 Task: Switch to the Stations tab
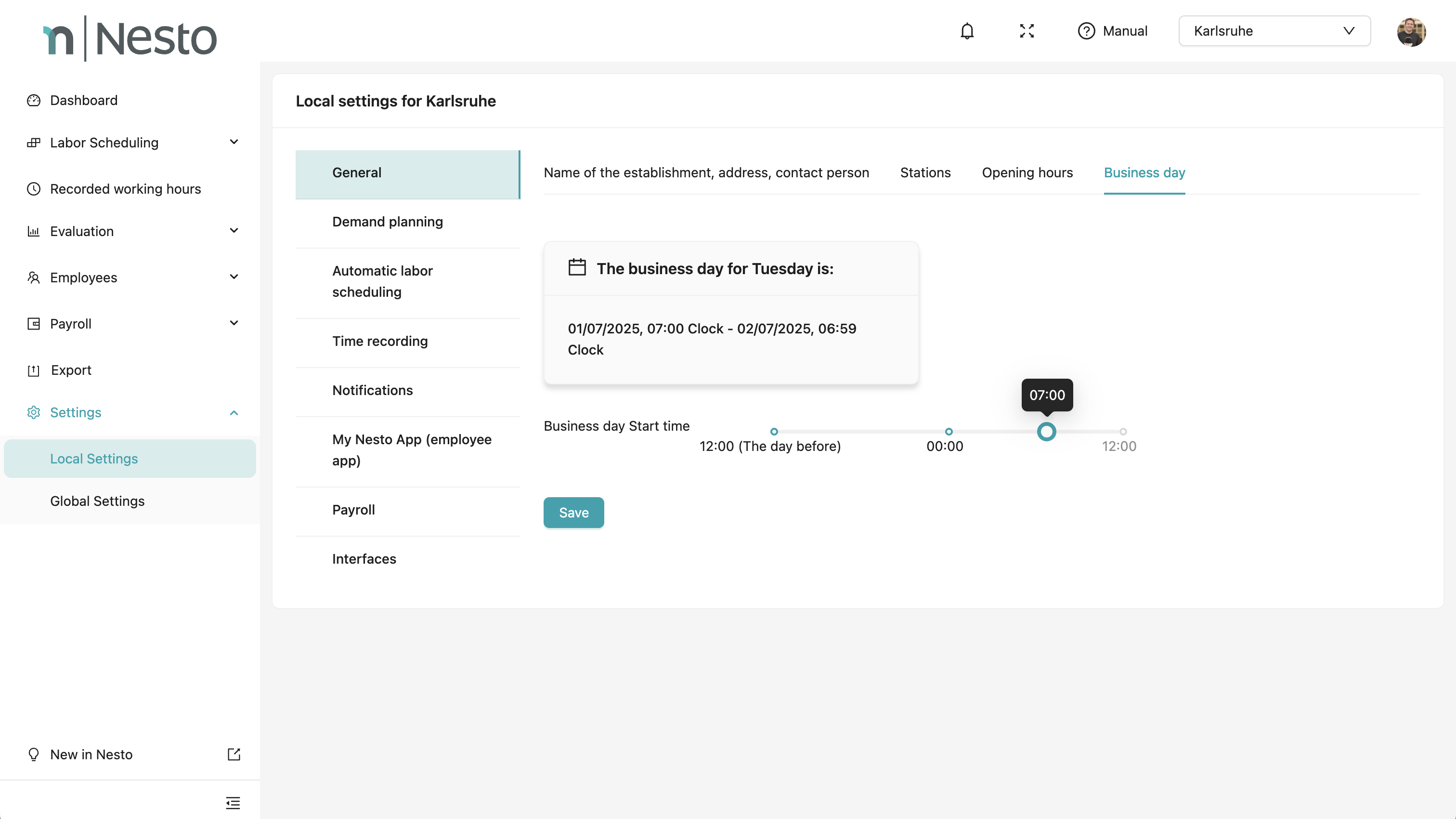tap(925, 172)
